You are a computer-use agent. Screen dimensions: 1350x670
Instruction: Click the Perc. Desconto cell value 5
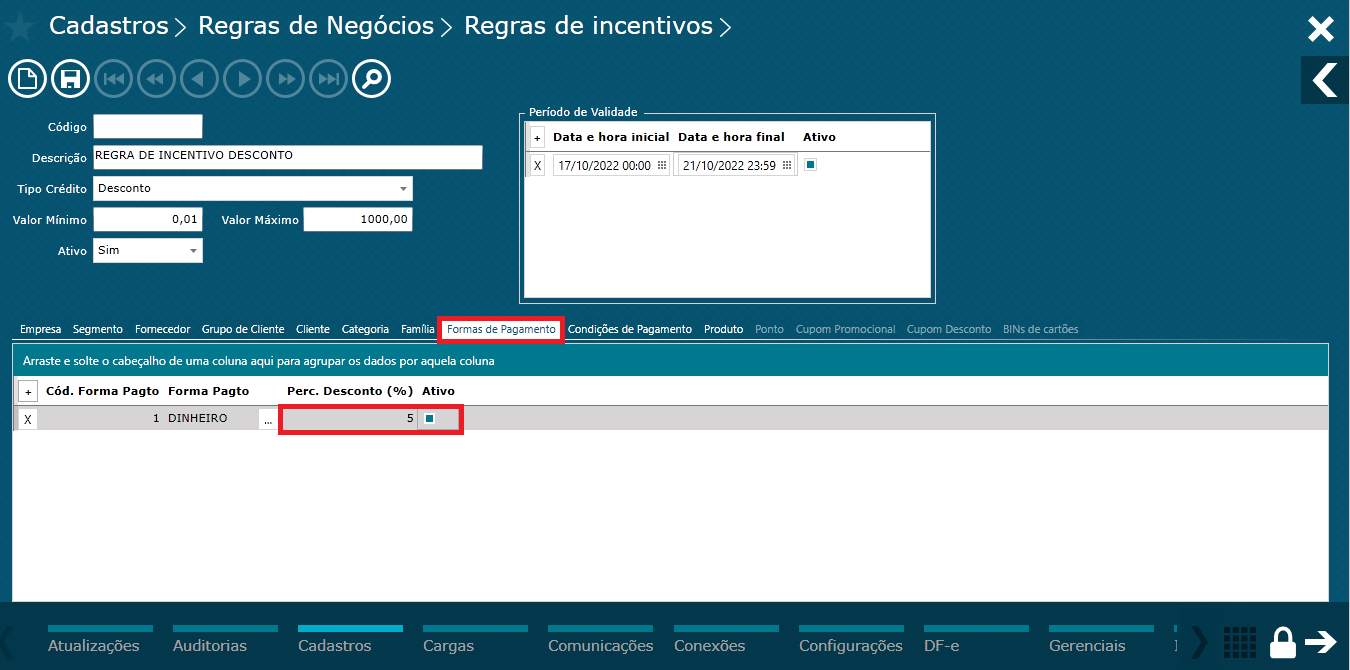[349, 419]
